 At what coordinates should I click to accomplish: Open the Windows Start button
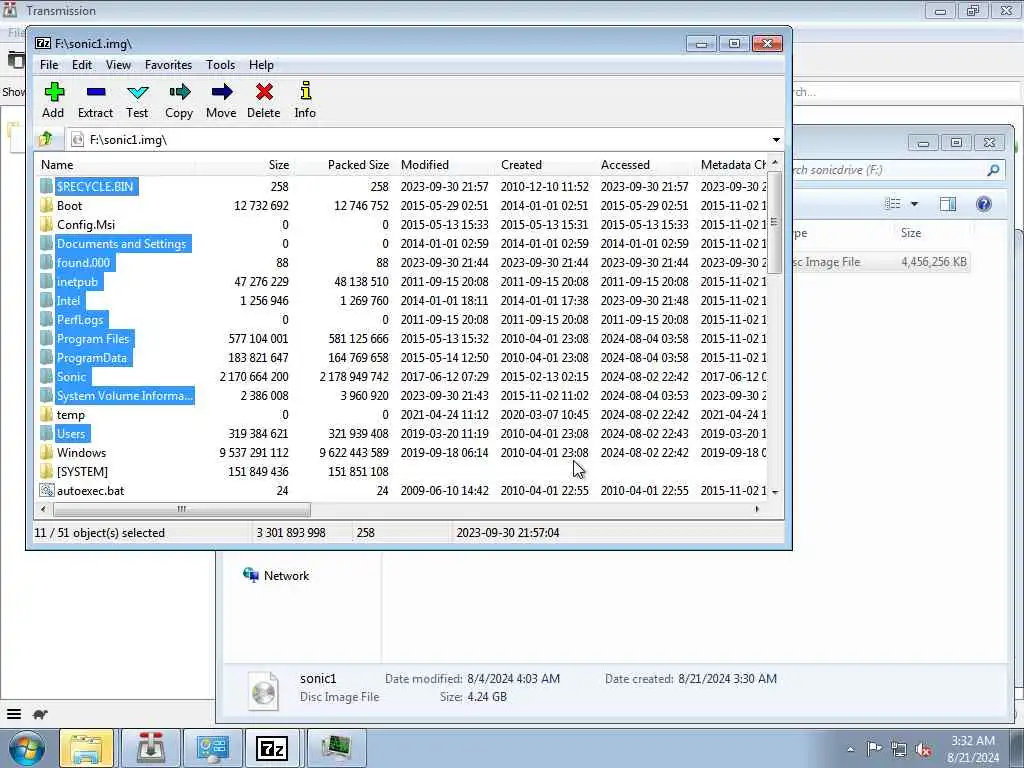point(26,748)
